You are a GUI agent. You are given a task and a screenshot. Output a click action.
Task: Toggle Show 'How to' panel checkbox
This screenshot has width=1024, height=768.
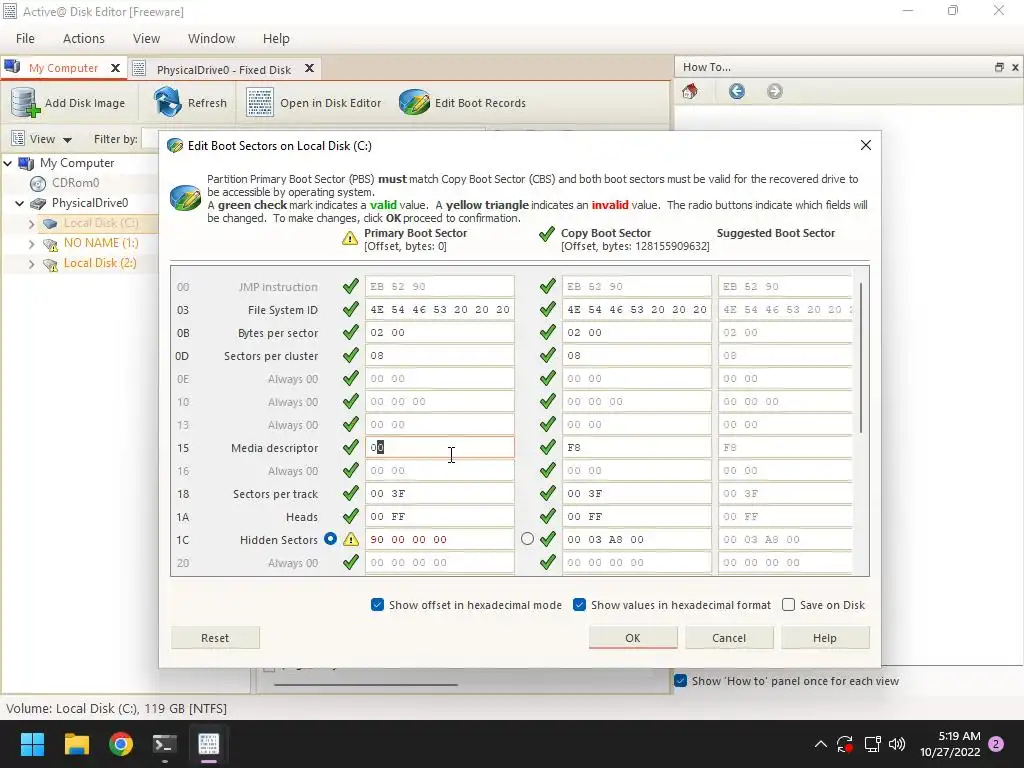680,680
